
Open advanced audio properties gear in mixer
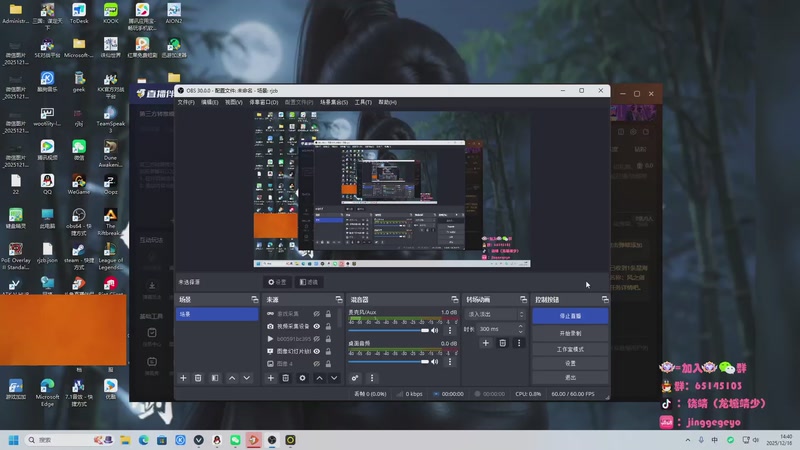point(355,378)
